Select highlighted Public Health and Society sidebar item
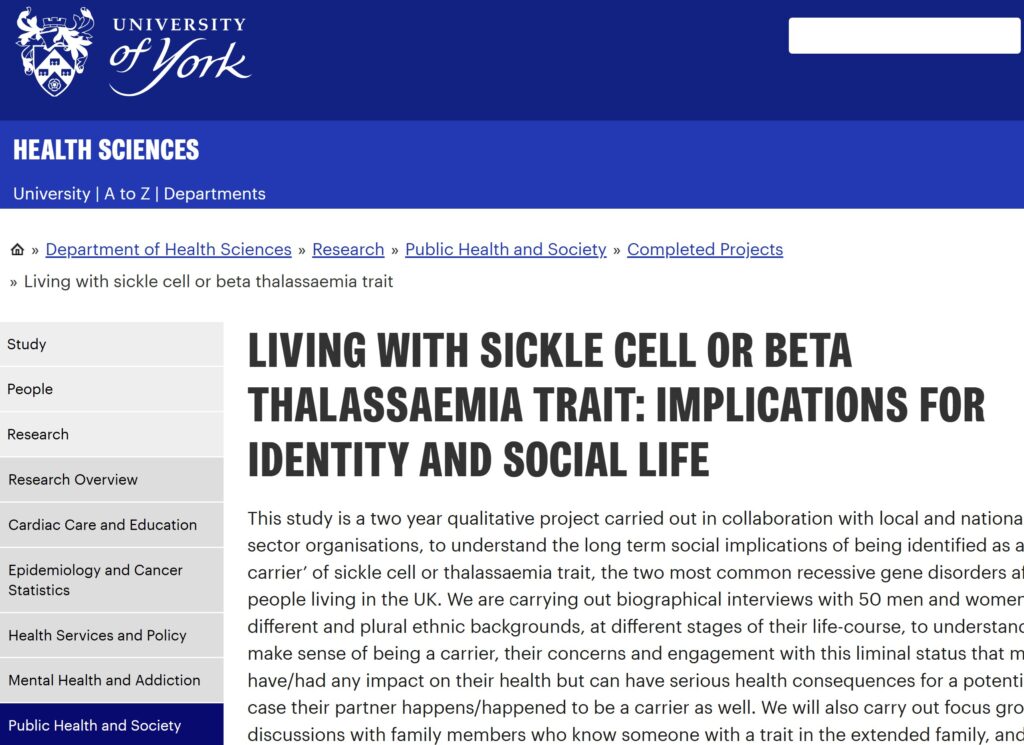Viewport: 1024px width, 745px height. pos(112,725)
